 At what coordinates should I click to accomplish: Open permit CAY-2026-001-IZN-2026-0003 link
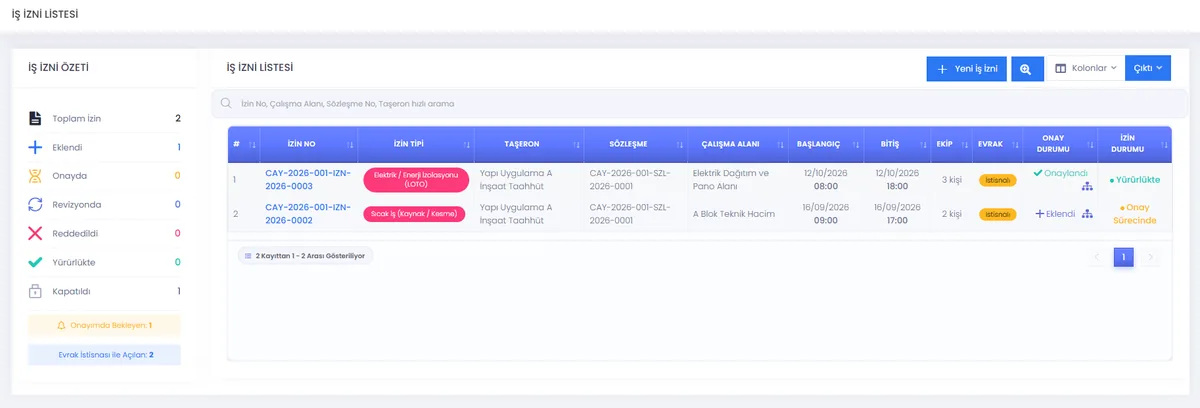(x=308, y=180)
